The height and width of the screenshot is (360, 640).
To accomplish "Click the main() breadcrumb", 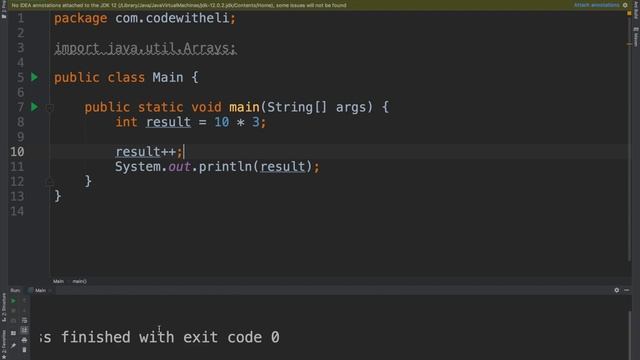I will (x=79, y=281).
